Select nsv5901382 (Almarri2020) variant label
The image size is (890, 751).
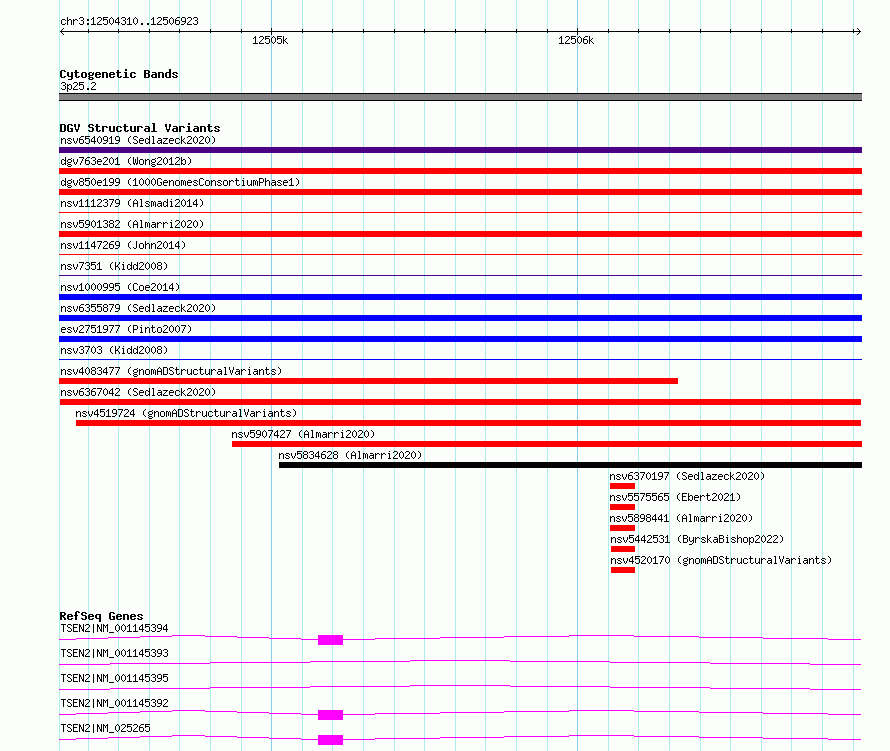coord(132,224)
